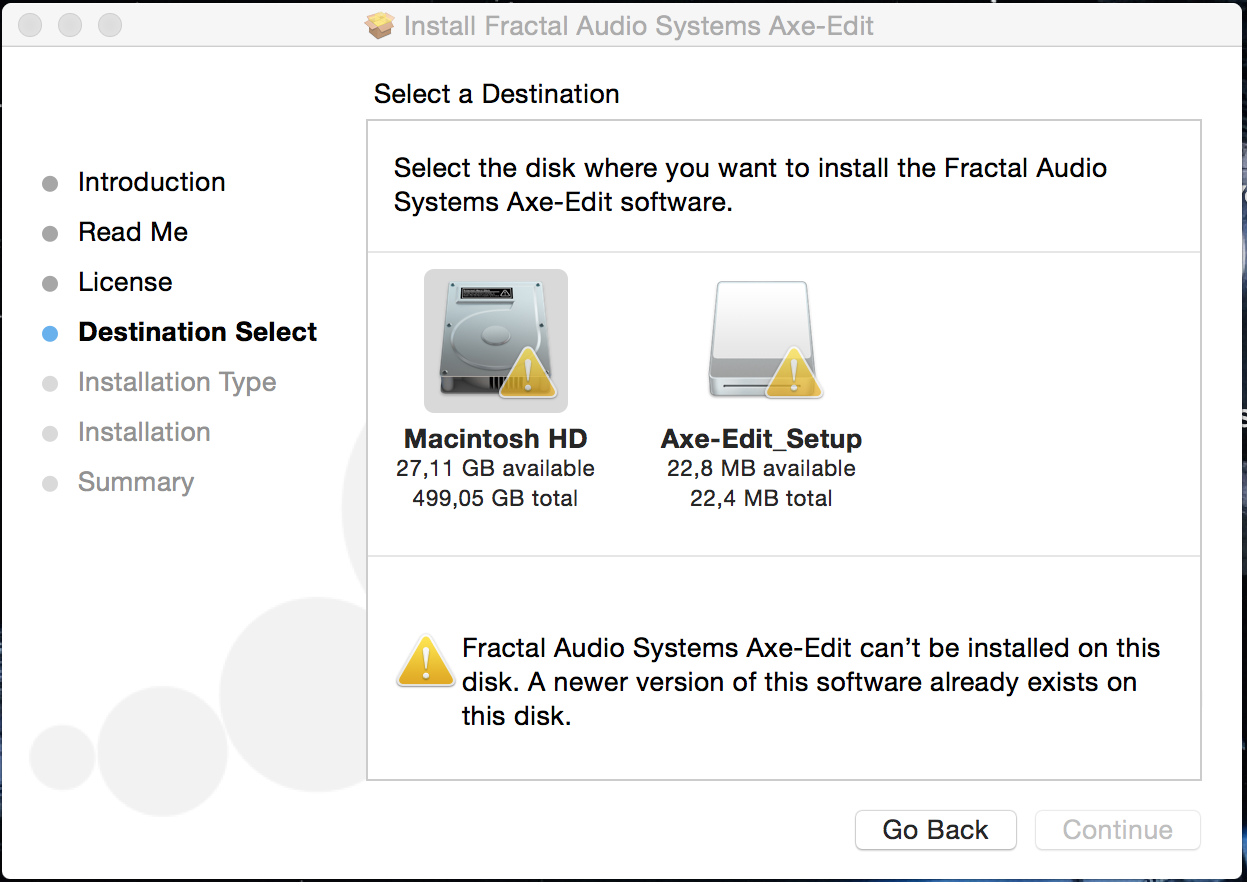Click the installer package icon in title bar
This screenshot has height=882, width=1247.
pyautogui.click(x=380, y=25)
